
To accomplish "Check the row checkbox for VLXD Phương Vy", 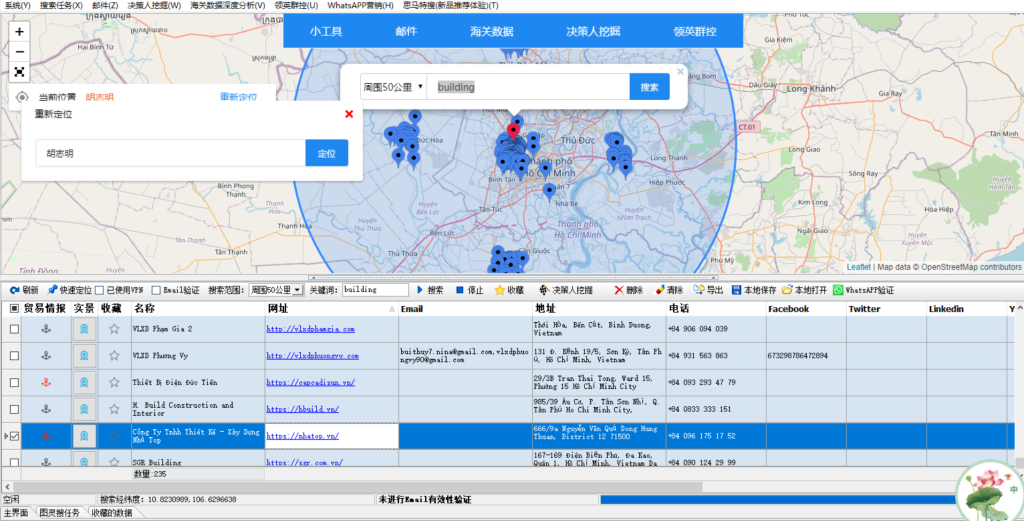I will [14, 355].
